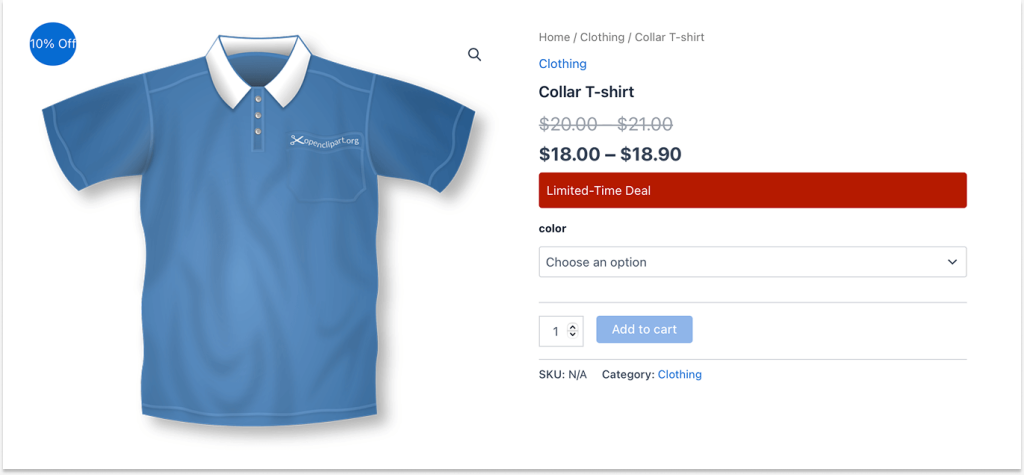The width and height of the screenshot is (1024, 475).
Task: Open Clothing in the breadcrumb trail
Action: pos(602,37)
